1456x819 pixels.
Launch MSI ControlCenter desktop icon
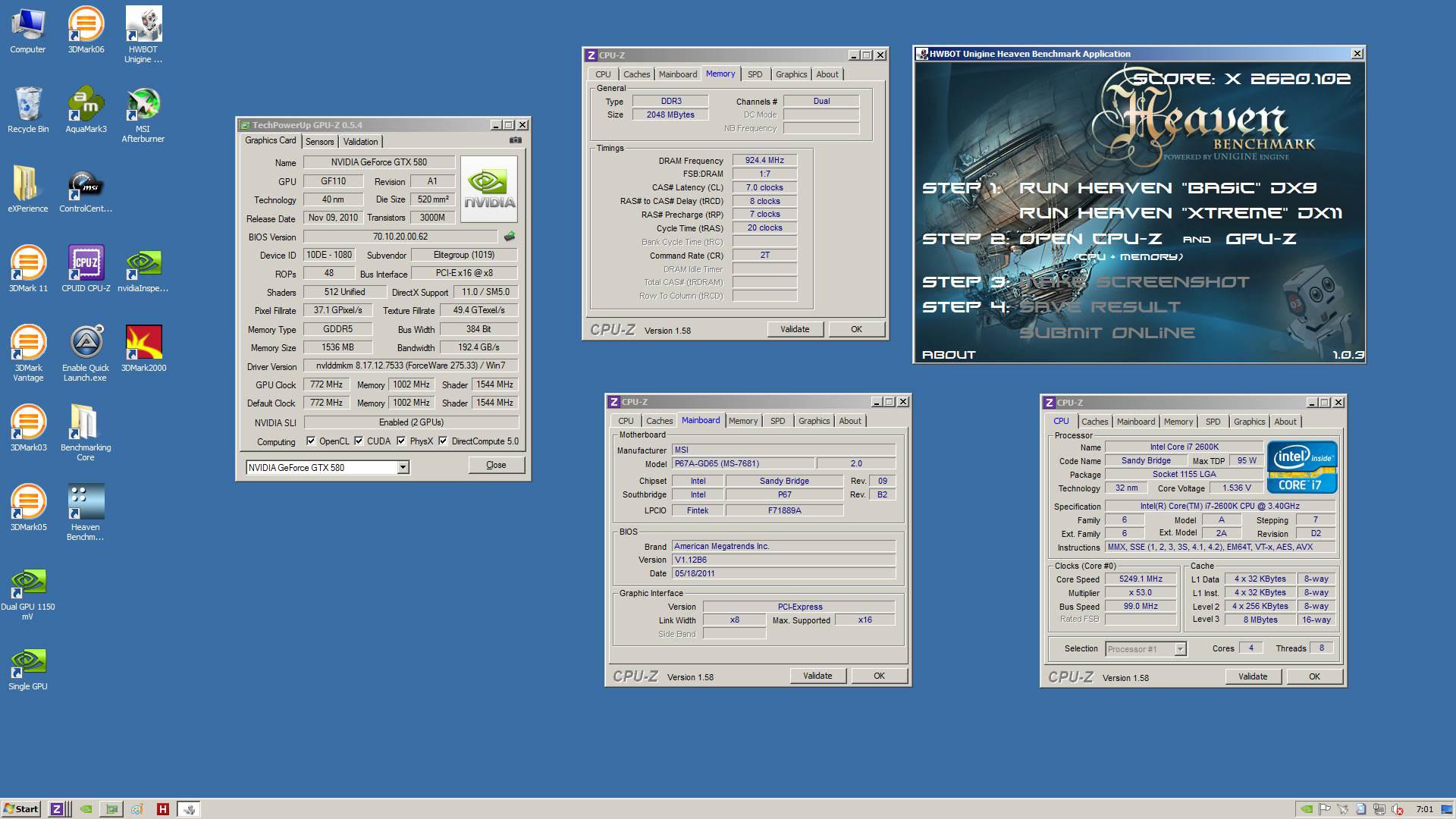point(86,190)
